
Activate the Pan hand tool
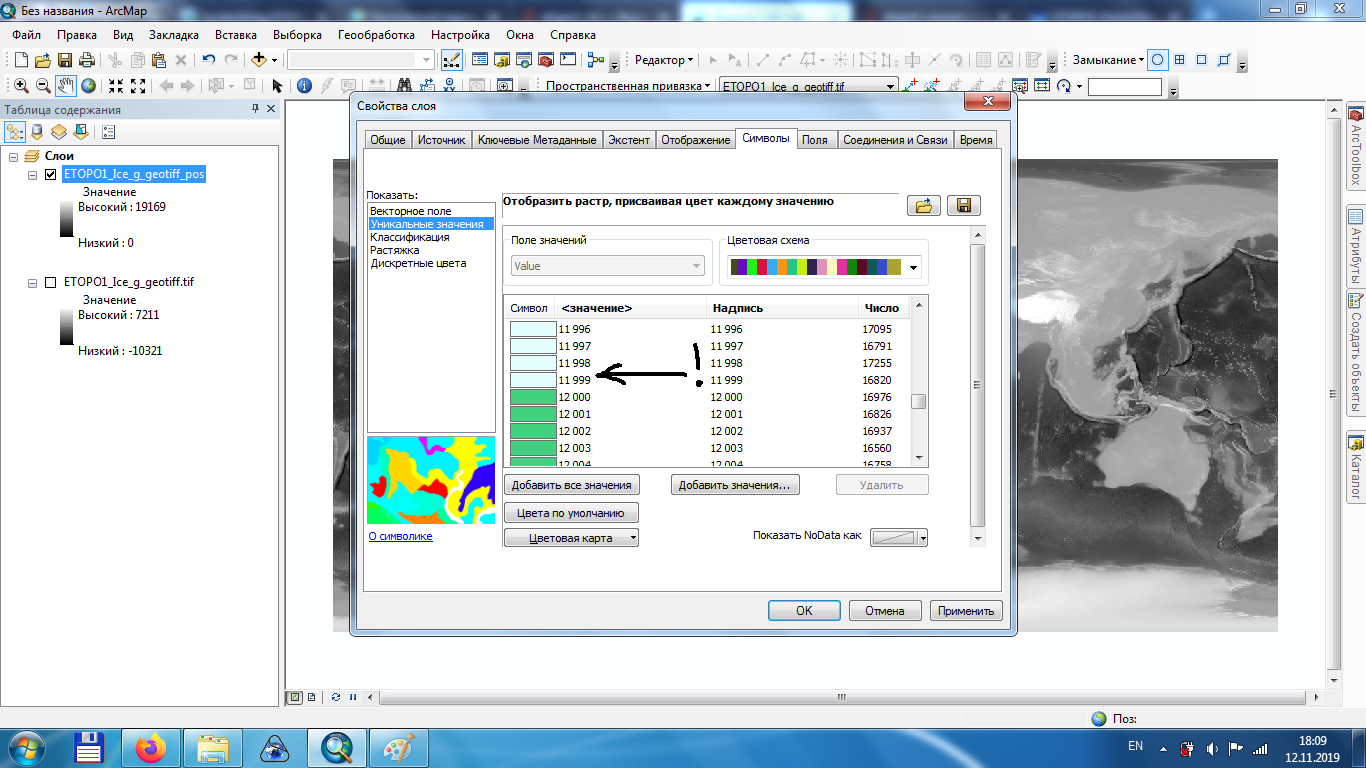pyautogui.click(x=66, y=86)
